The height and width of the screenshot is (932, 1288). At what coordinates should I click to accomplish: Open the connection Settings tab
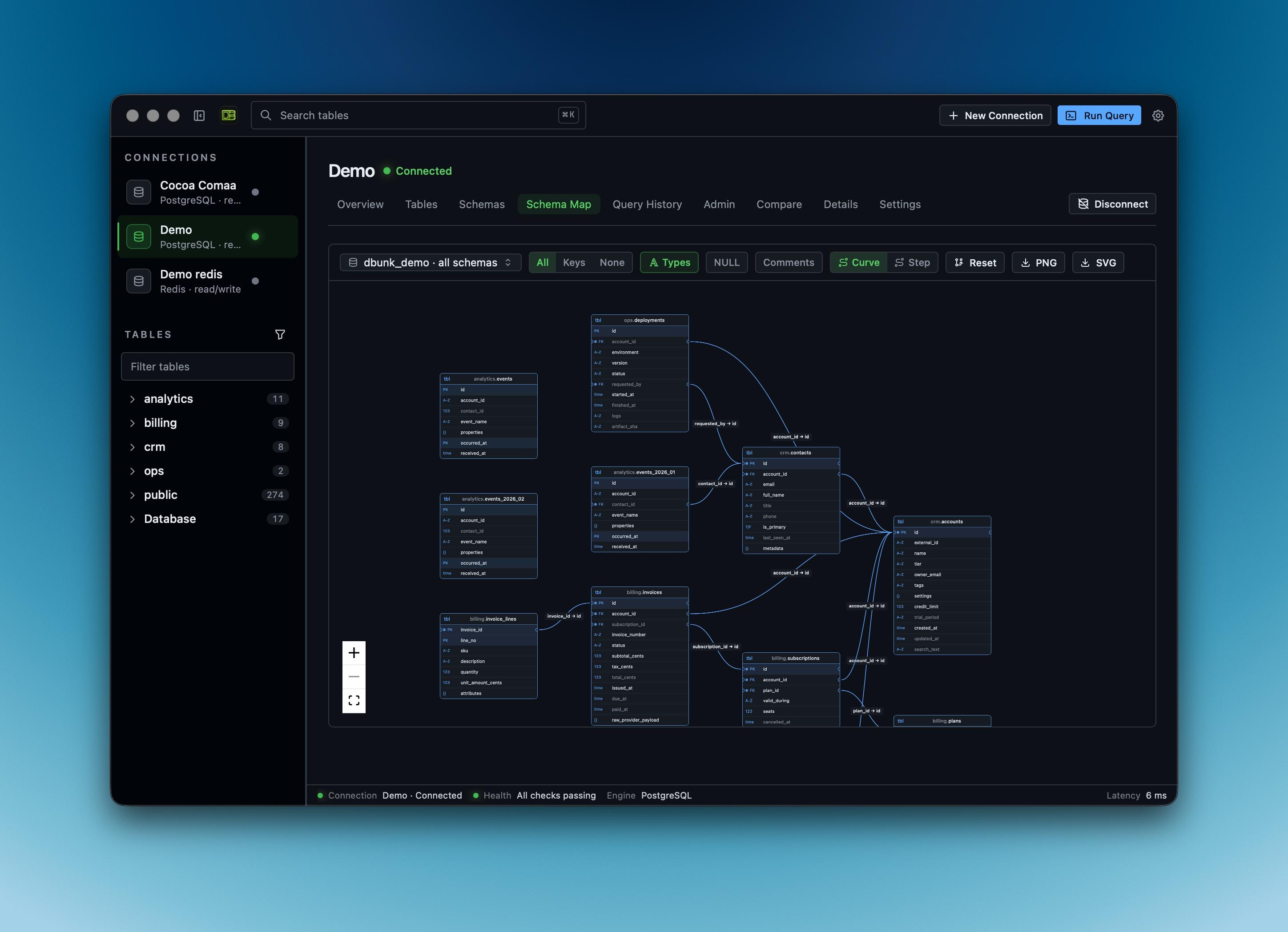(x=900, y=205)
